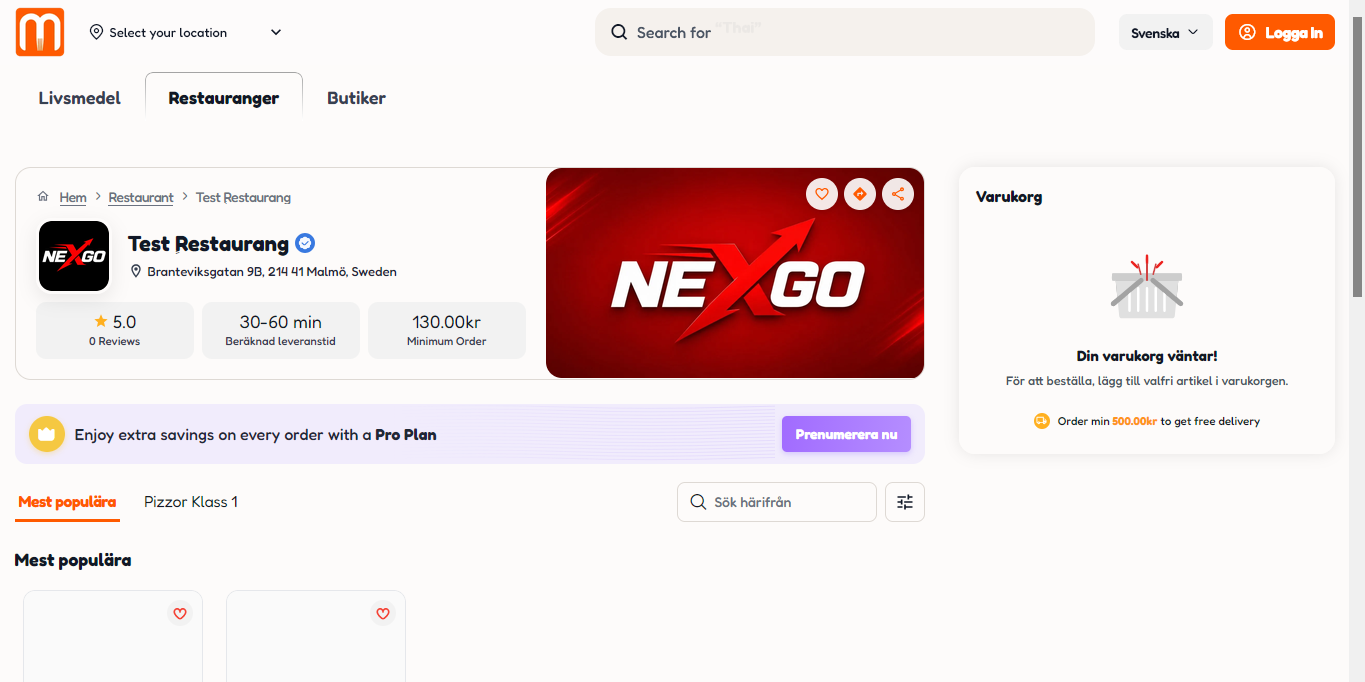Switch to the Livsmedel tab
1365x682 pixels.
(80, 98)
